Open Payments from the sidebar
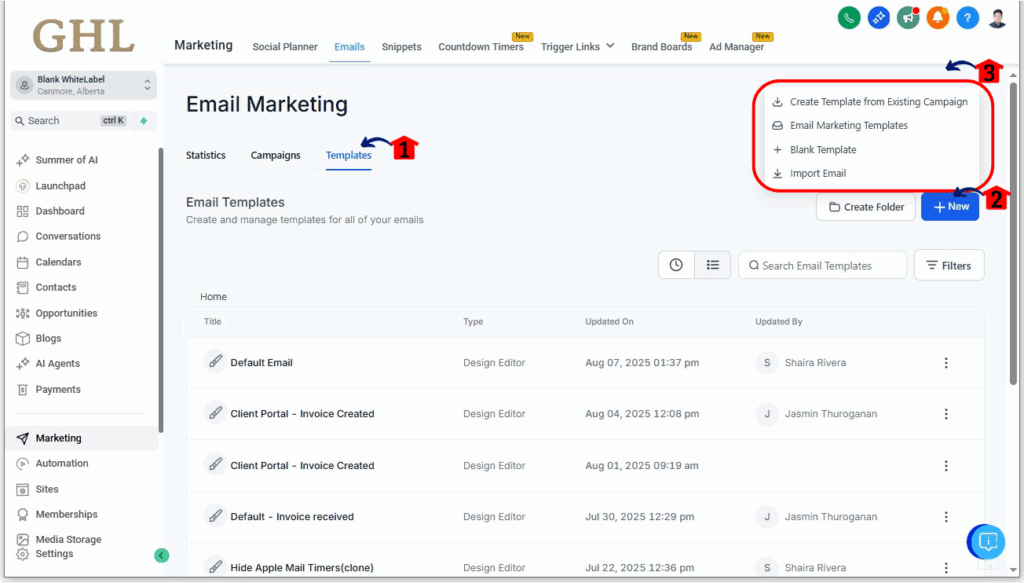This screenshot has height=583, width=1024. pyautogui.click(x=57, y=390)
